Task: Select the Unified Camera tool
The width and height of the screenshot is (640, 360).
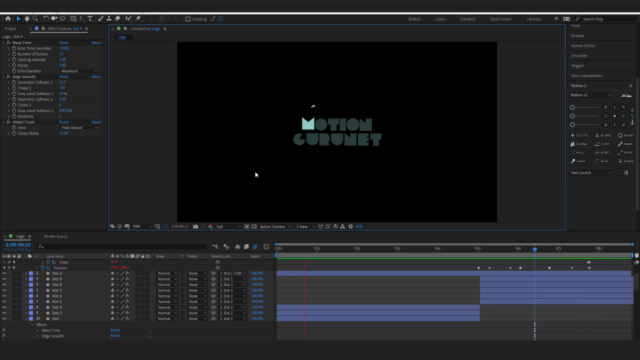Action: pos(54,19)
